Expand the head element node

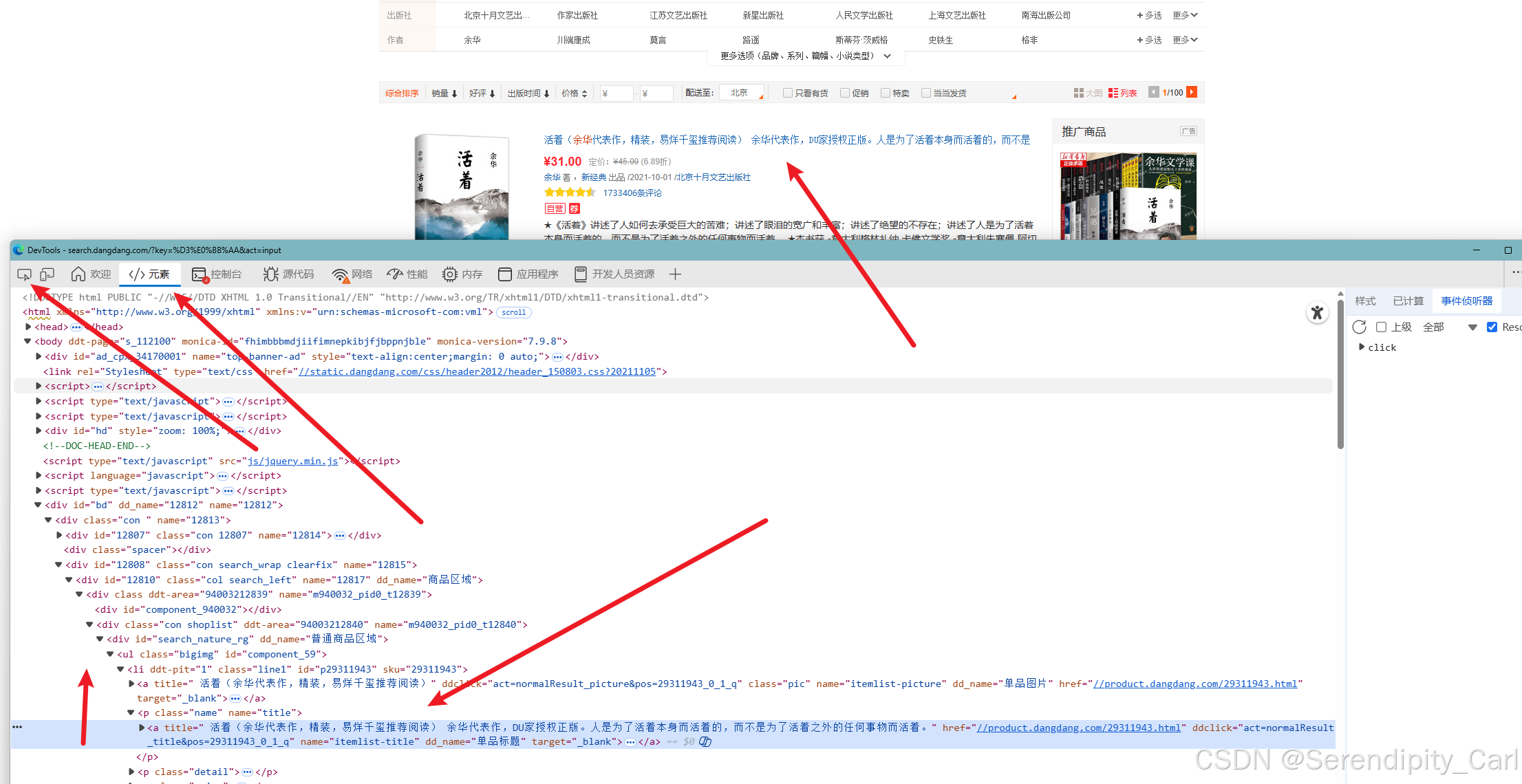pos(28,327)
